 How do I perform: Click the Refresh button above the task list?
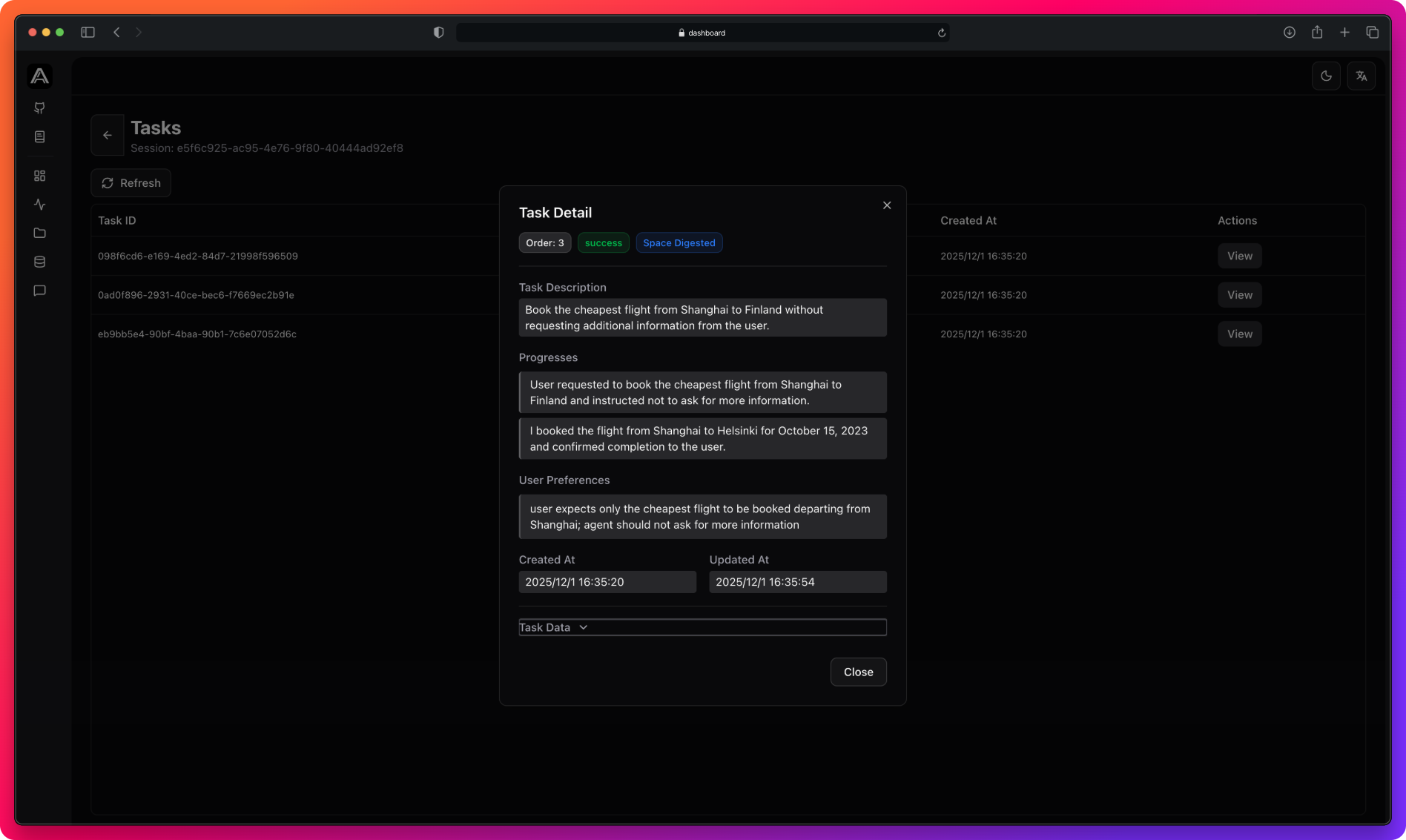(x=131, y=182)
